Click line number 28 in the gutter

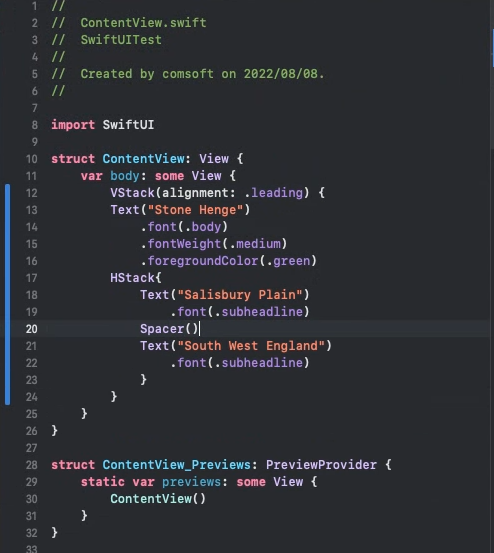(x=31, y=465)
